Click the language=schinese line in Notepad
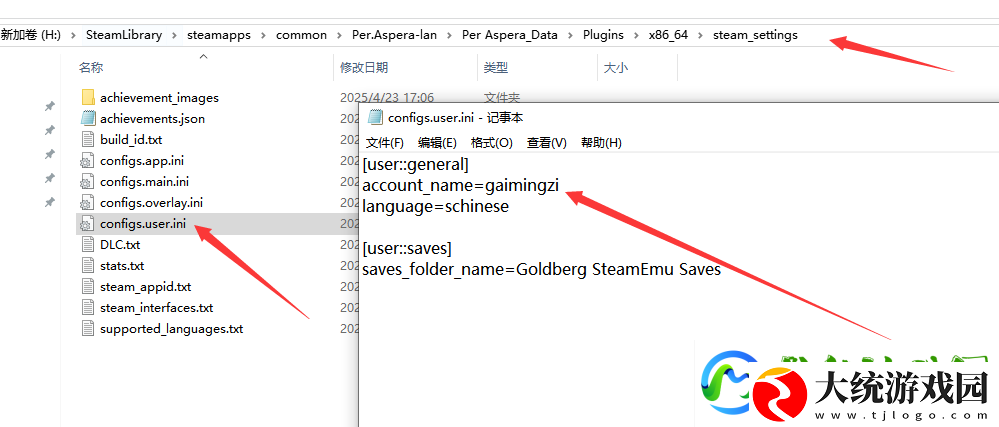 tap(436, 206)
